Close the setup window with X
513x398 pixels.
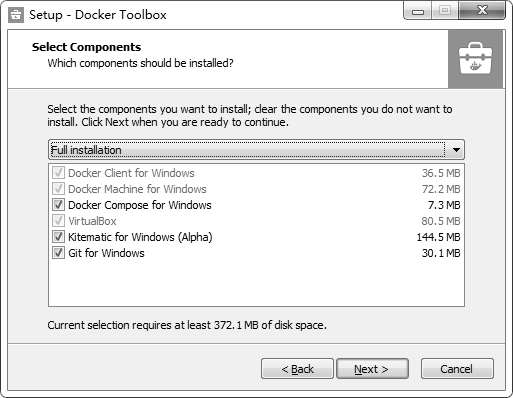pos(482,11)
